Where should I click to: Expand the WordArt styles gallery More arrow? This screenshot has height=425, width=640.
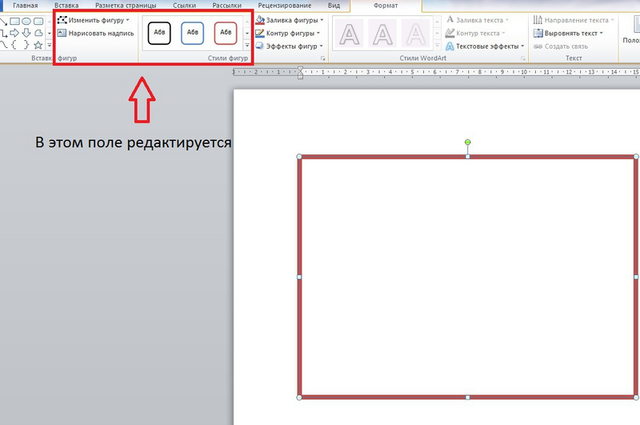437,45
